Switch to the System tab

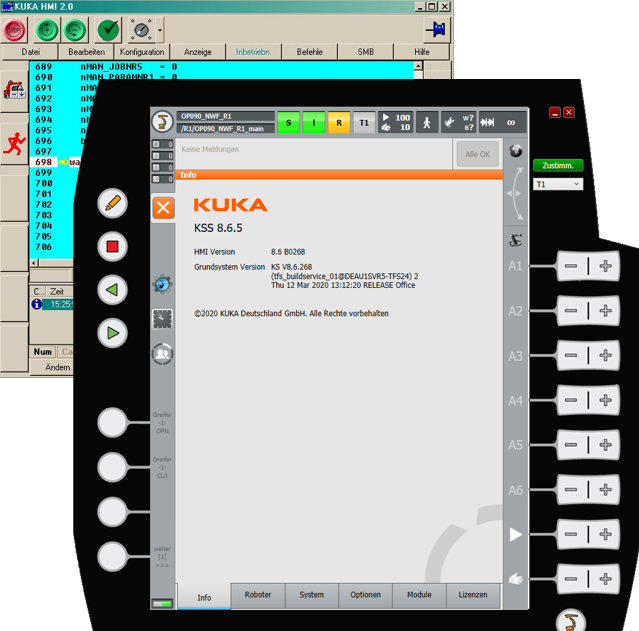click(312, 595)
